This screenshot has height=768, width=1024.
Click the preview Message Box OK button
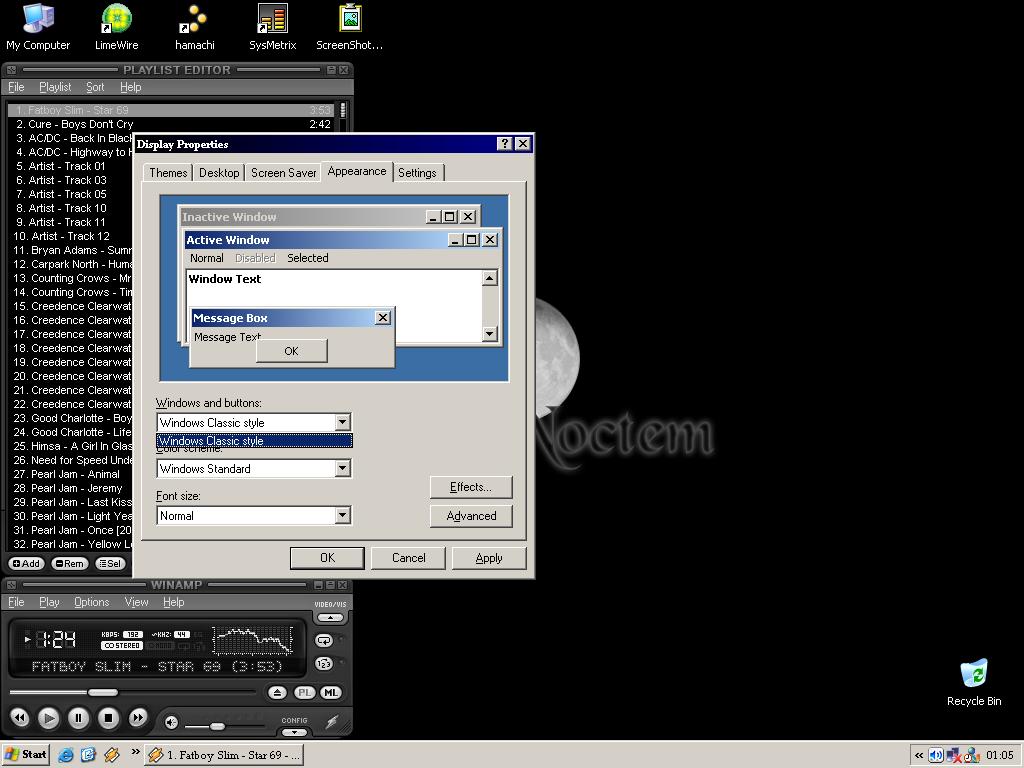(x=291, y=351)
